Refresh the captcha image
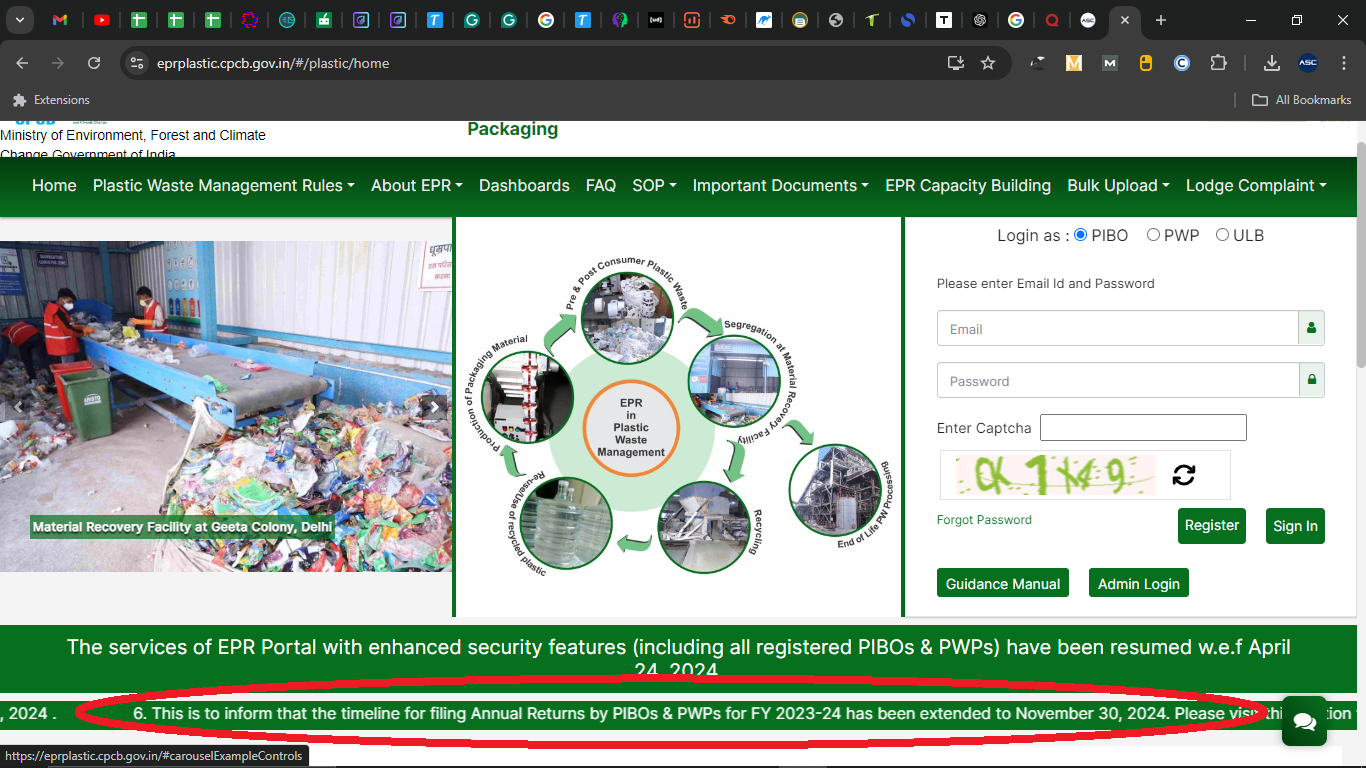 1185,475
